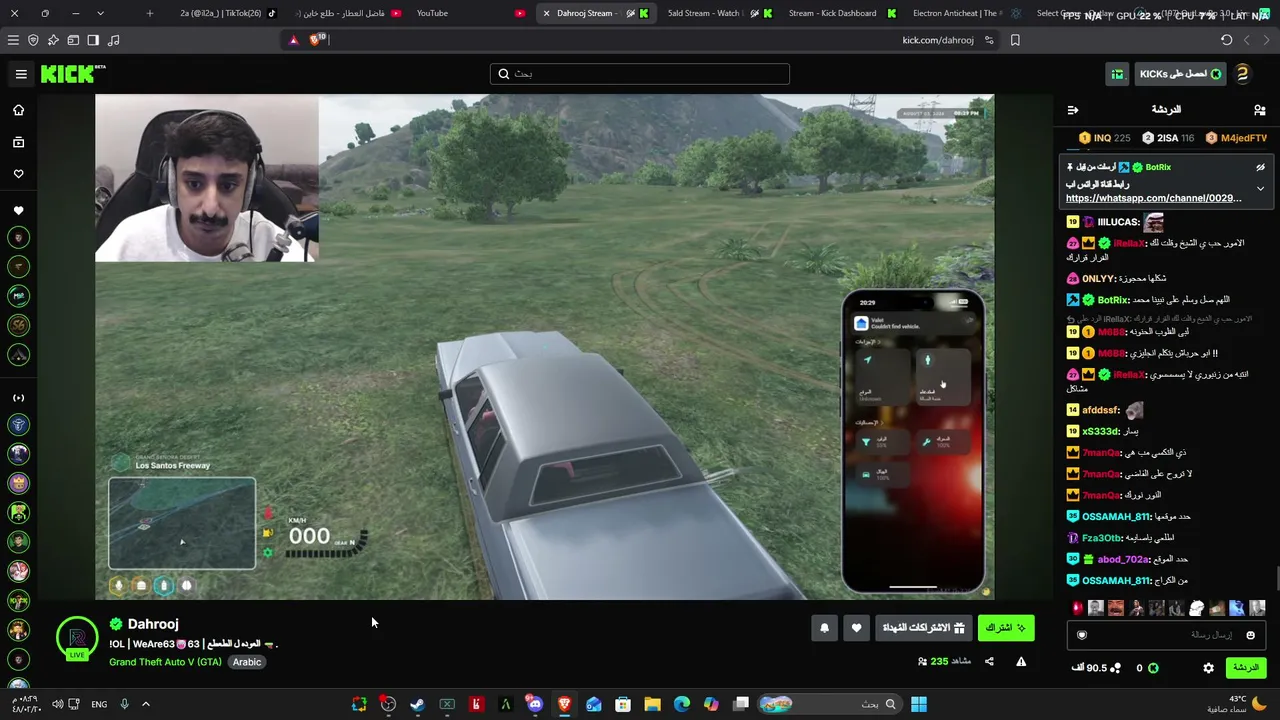
Task: Open the Home icon in Kick sidebar
Action: [x=18, y=110]
